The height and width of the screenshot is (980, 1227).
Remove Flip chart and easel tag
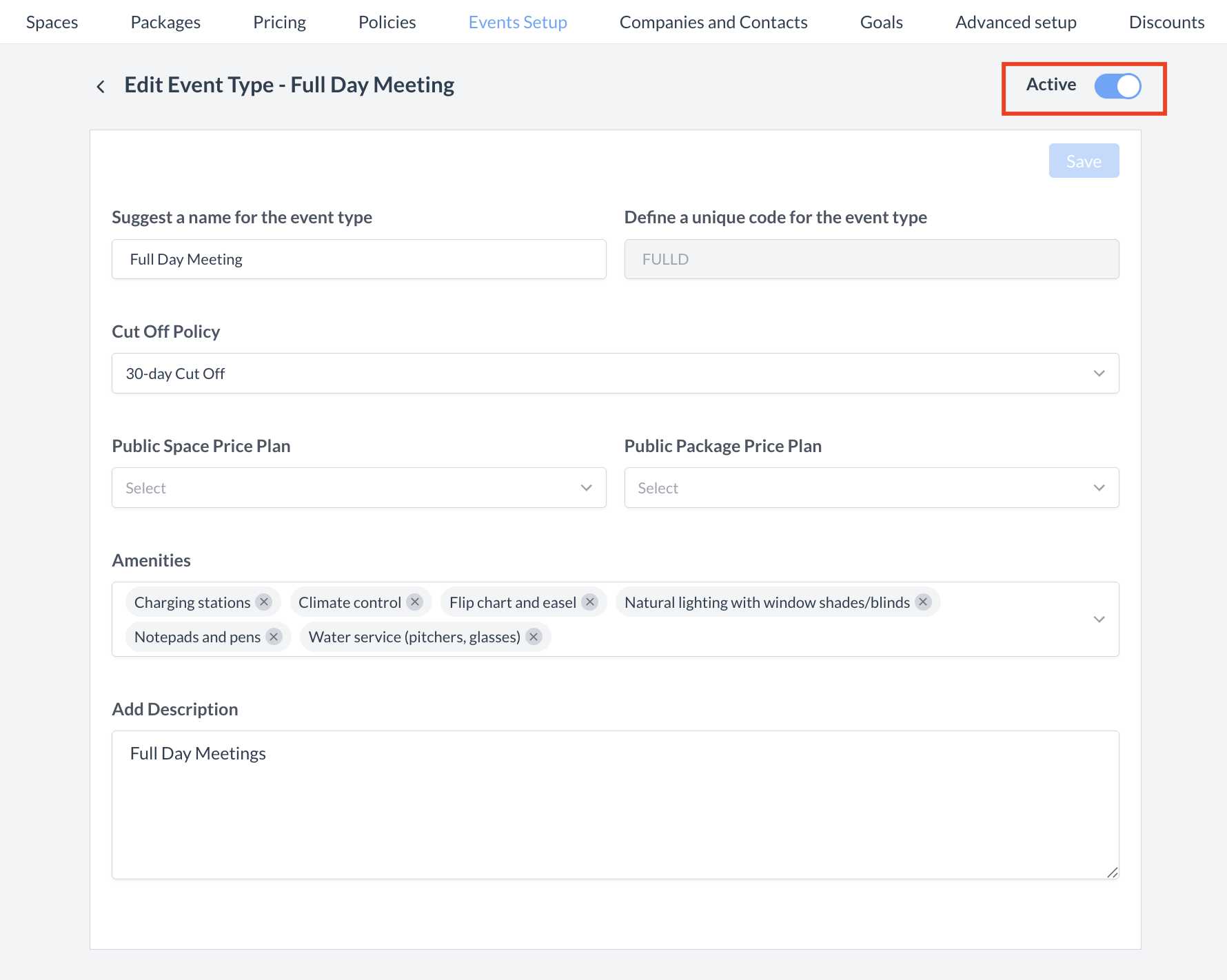coord(590,602)
